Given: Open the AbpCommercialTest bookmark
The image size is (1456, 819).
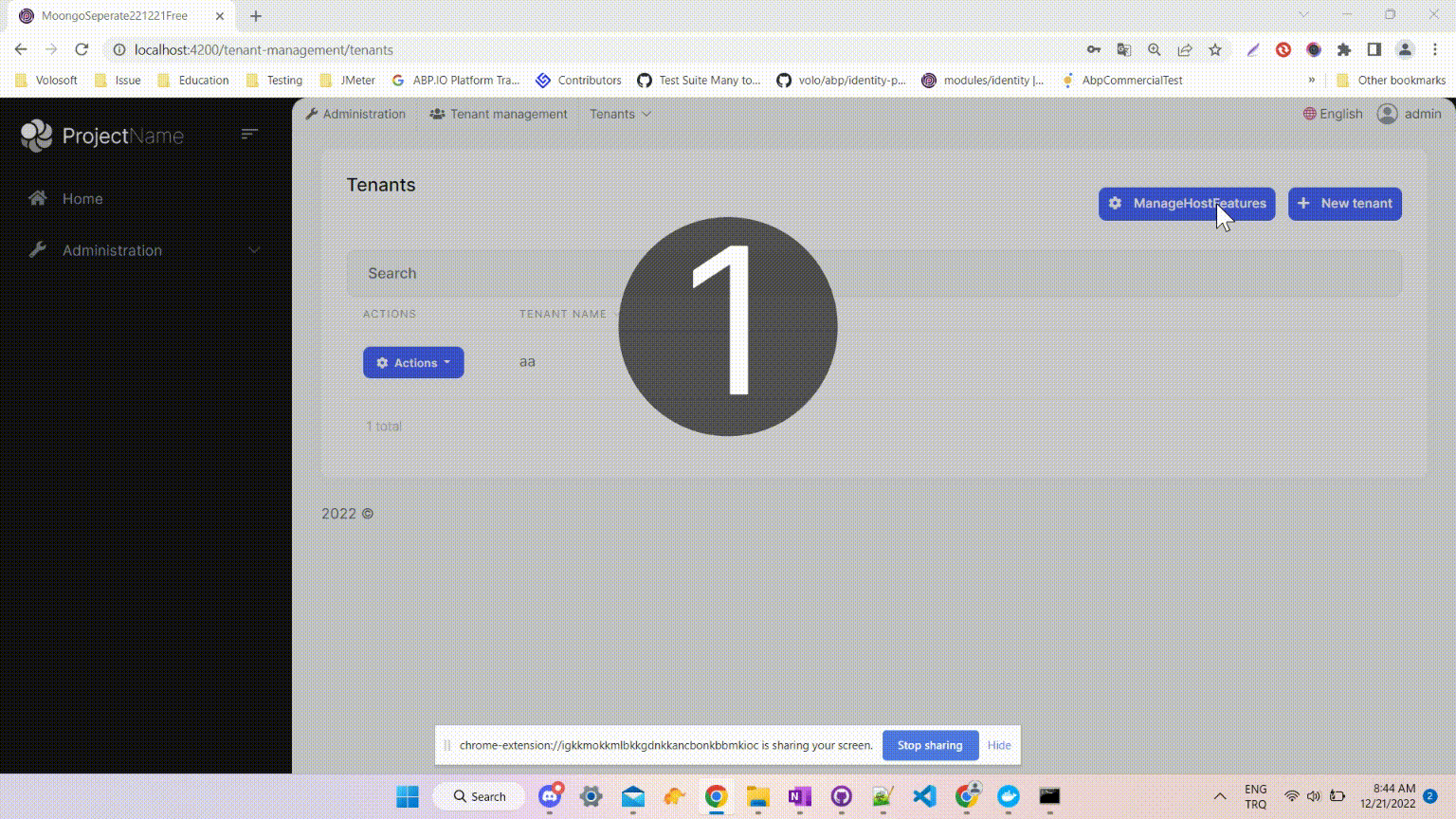Looking at the screenshot, I should click(1121, 81).
